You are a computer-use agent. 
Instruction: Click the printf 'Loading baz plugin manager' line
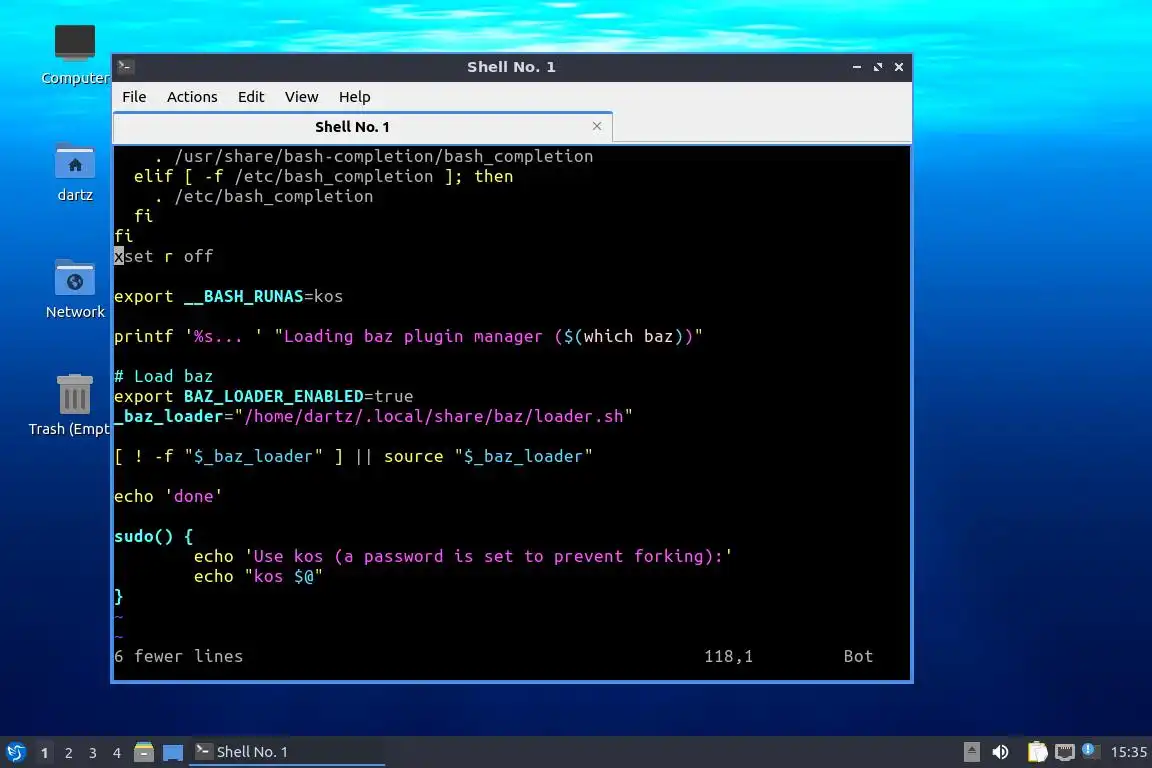coord(408,337)
